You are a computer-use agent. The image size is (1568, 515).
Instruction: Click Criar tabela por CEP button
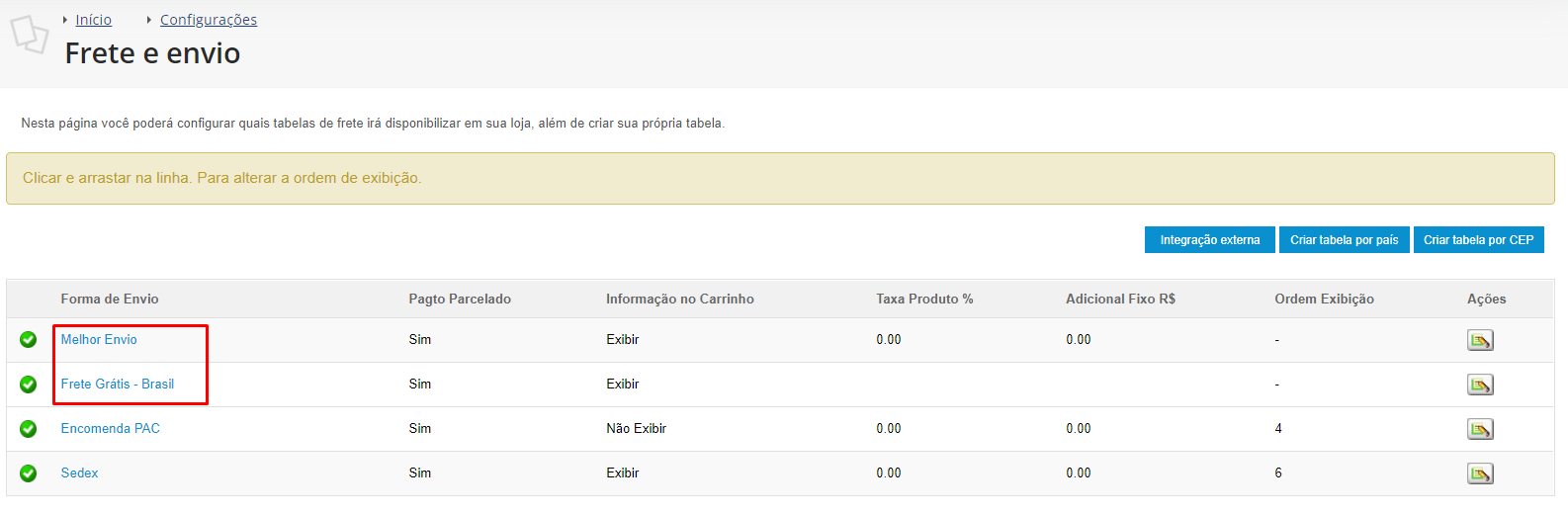pos(1479,240)
